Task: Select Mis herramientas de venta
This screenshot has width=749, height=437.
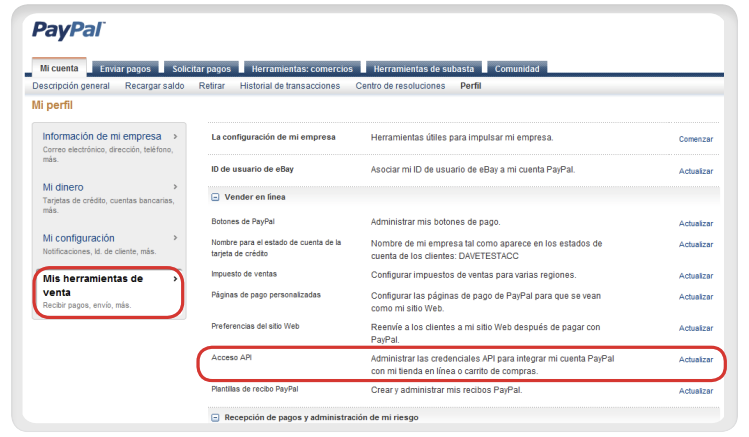Action: tap(93, 286)
